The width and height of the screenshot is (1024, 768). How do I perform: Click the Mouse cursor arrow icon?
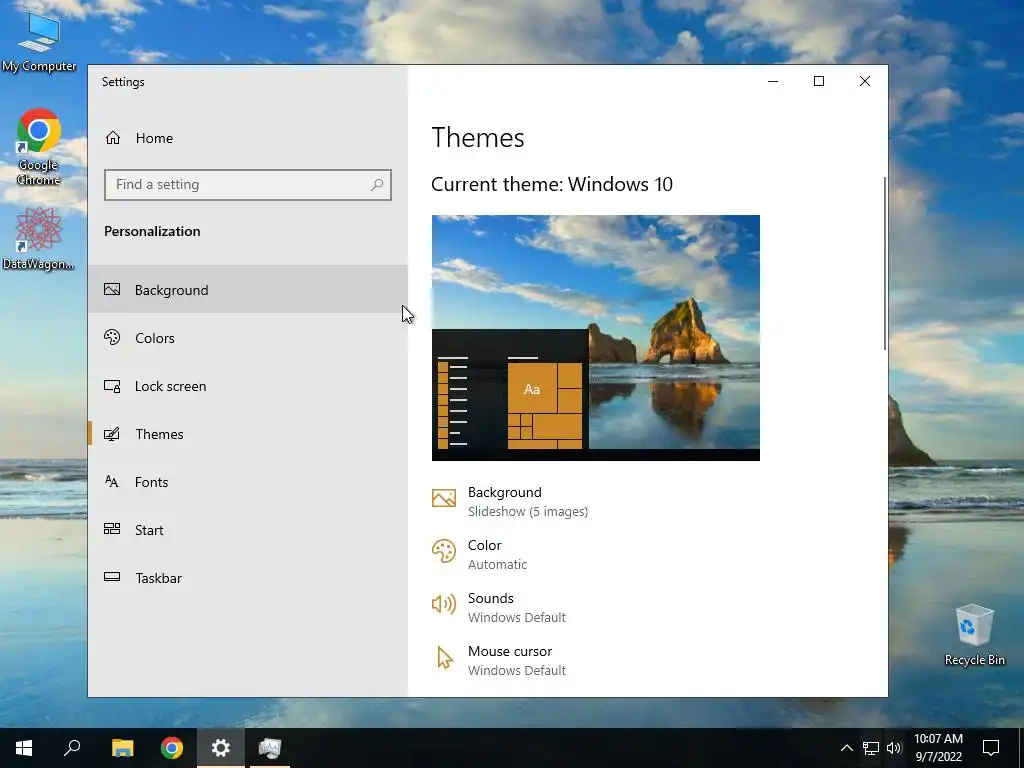pos(445,658)
